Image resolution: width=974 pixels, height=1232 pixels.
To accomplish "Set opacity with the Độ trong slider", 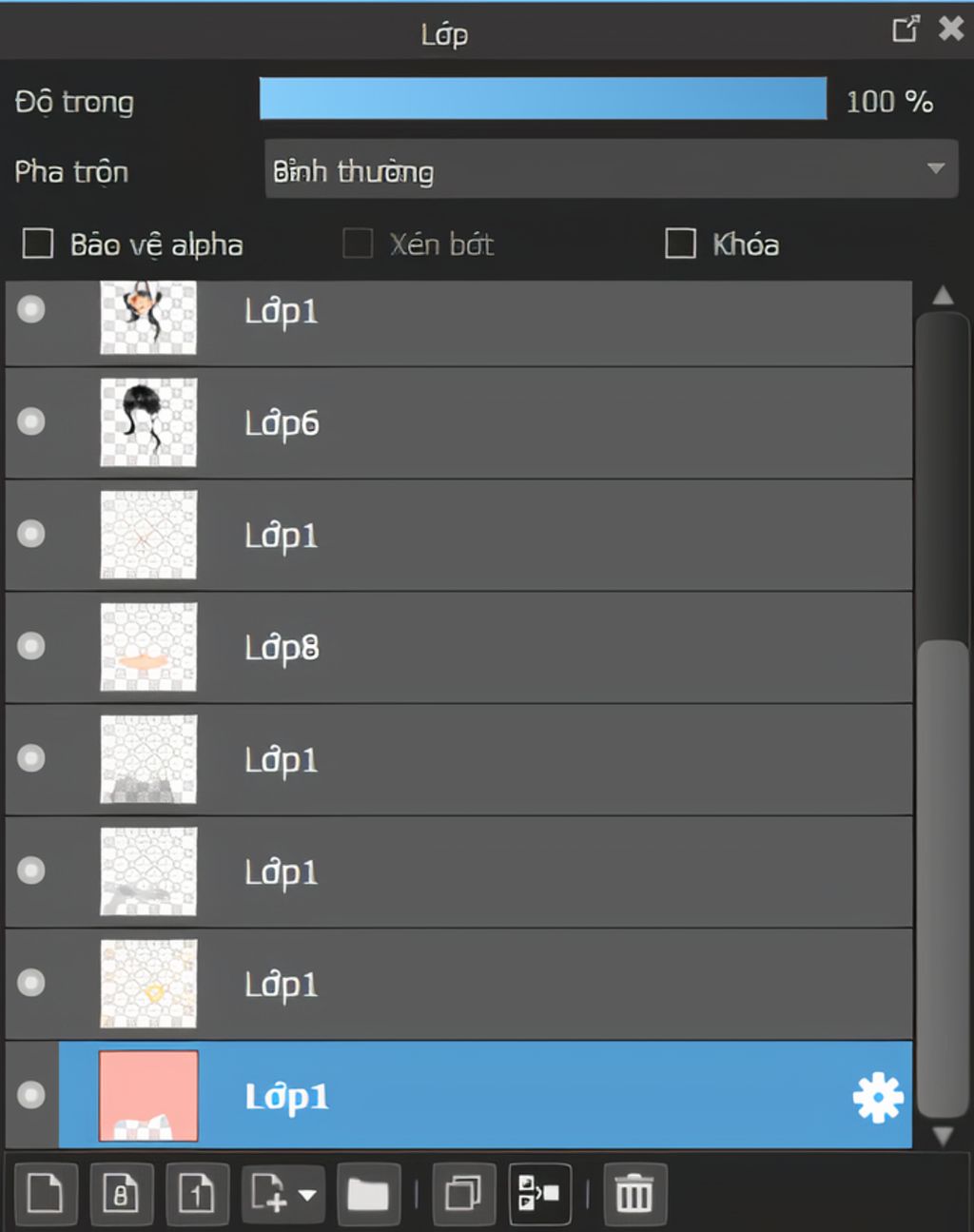I will pos(543,98).
